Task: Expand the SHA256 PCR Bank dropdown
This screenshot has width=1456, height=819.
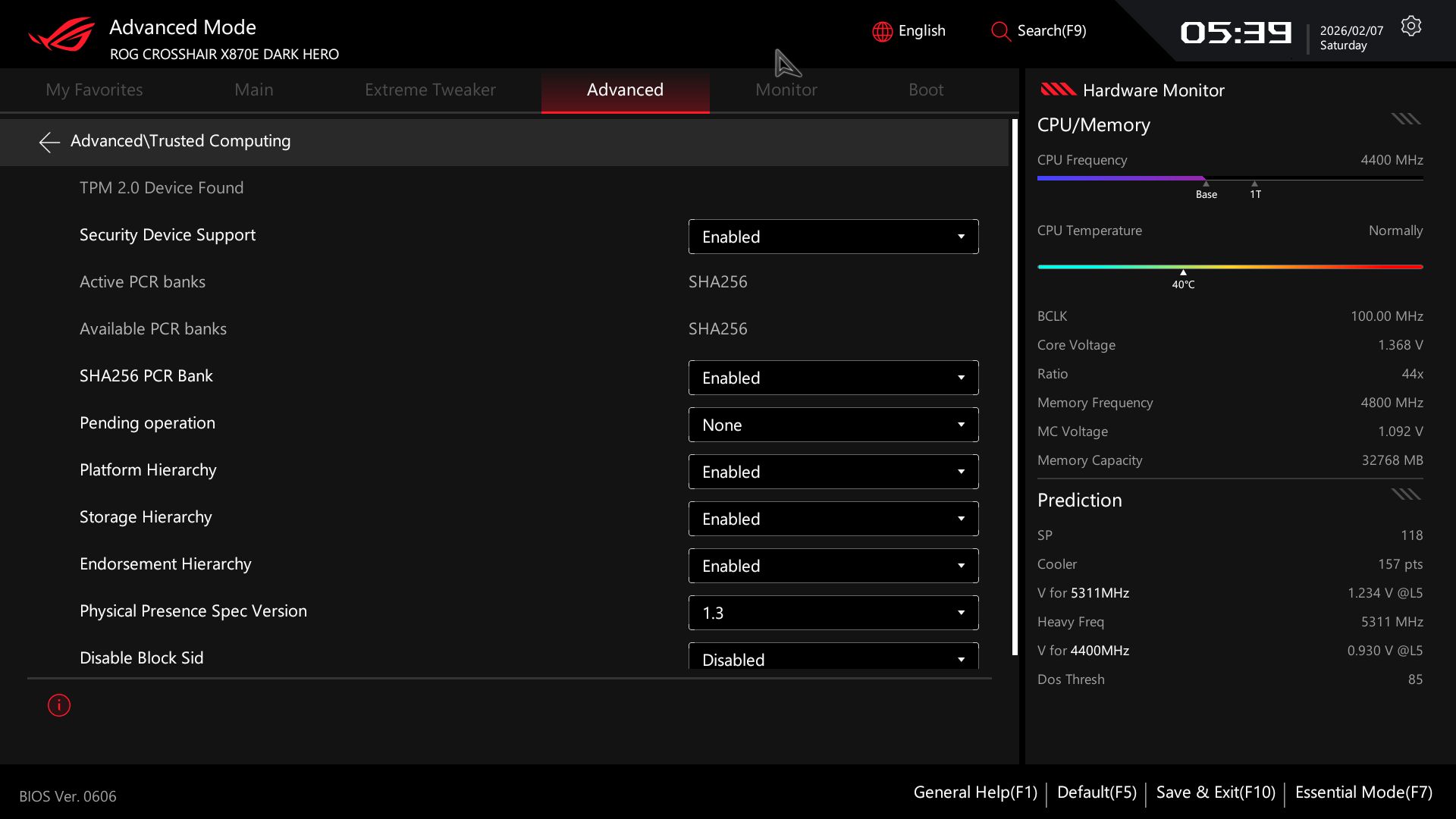Action: pos(833,378)
